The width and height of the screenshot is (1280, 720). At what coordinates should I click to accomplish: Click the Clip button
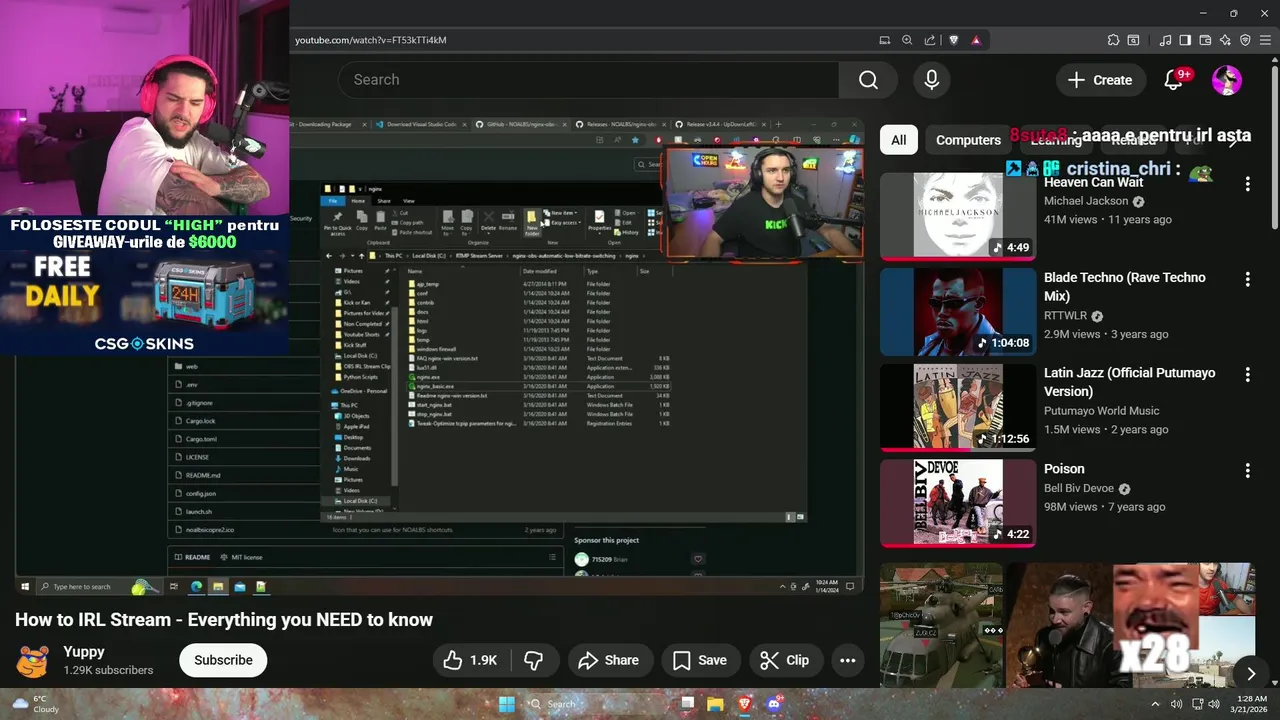click(x=784, y=660)
